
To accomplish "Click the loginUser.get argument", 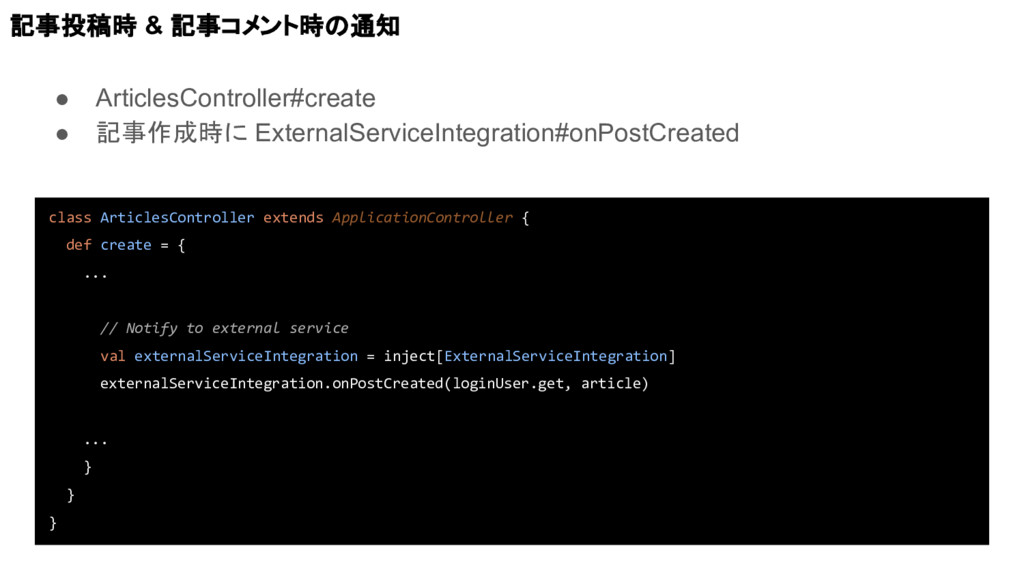I will (508, 383).
